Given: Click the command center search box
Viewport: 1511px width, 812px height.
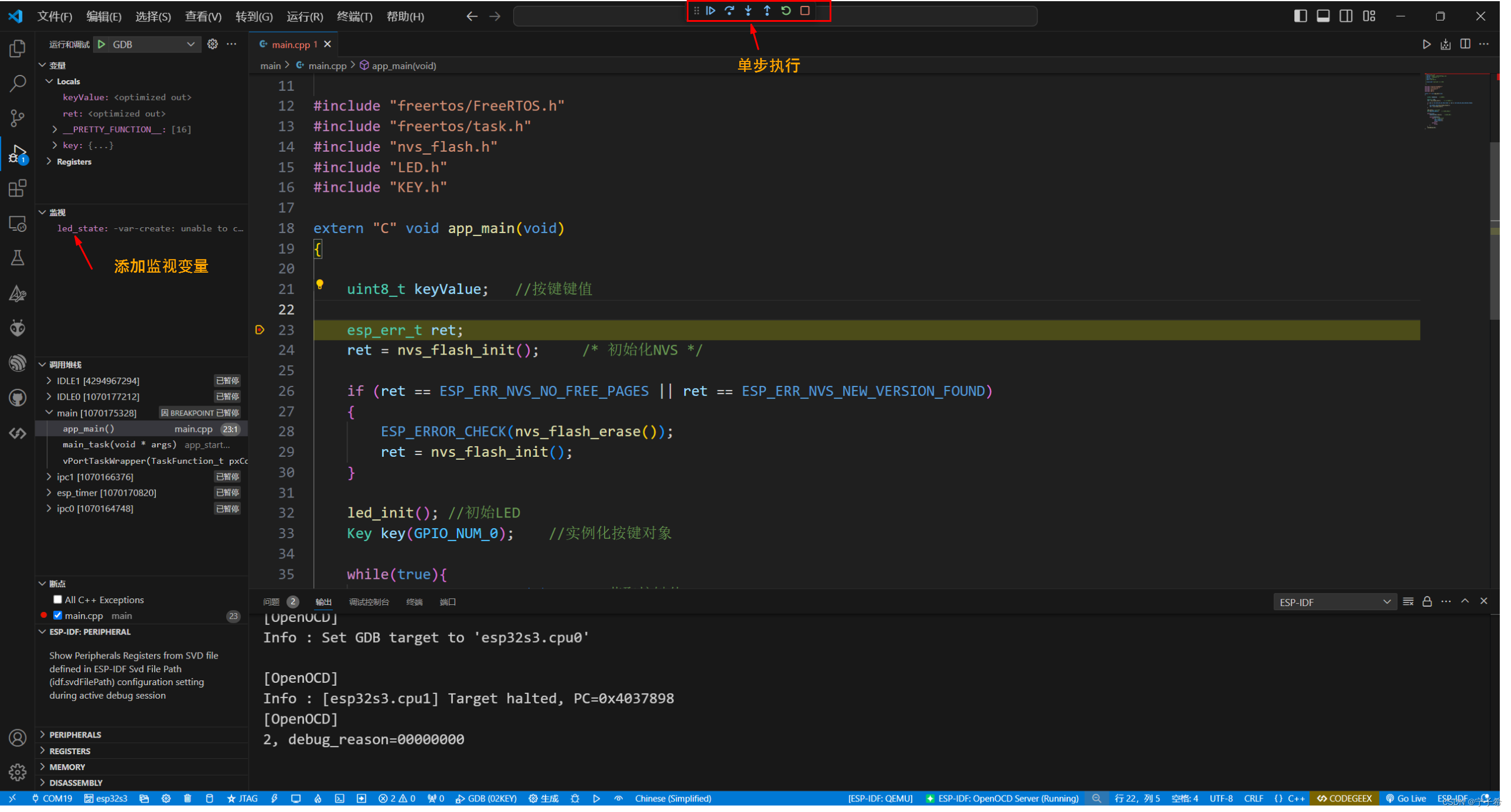Looking at the screenshot, I should (775, 17).
